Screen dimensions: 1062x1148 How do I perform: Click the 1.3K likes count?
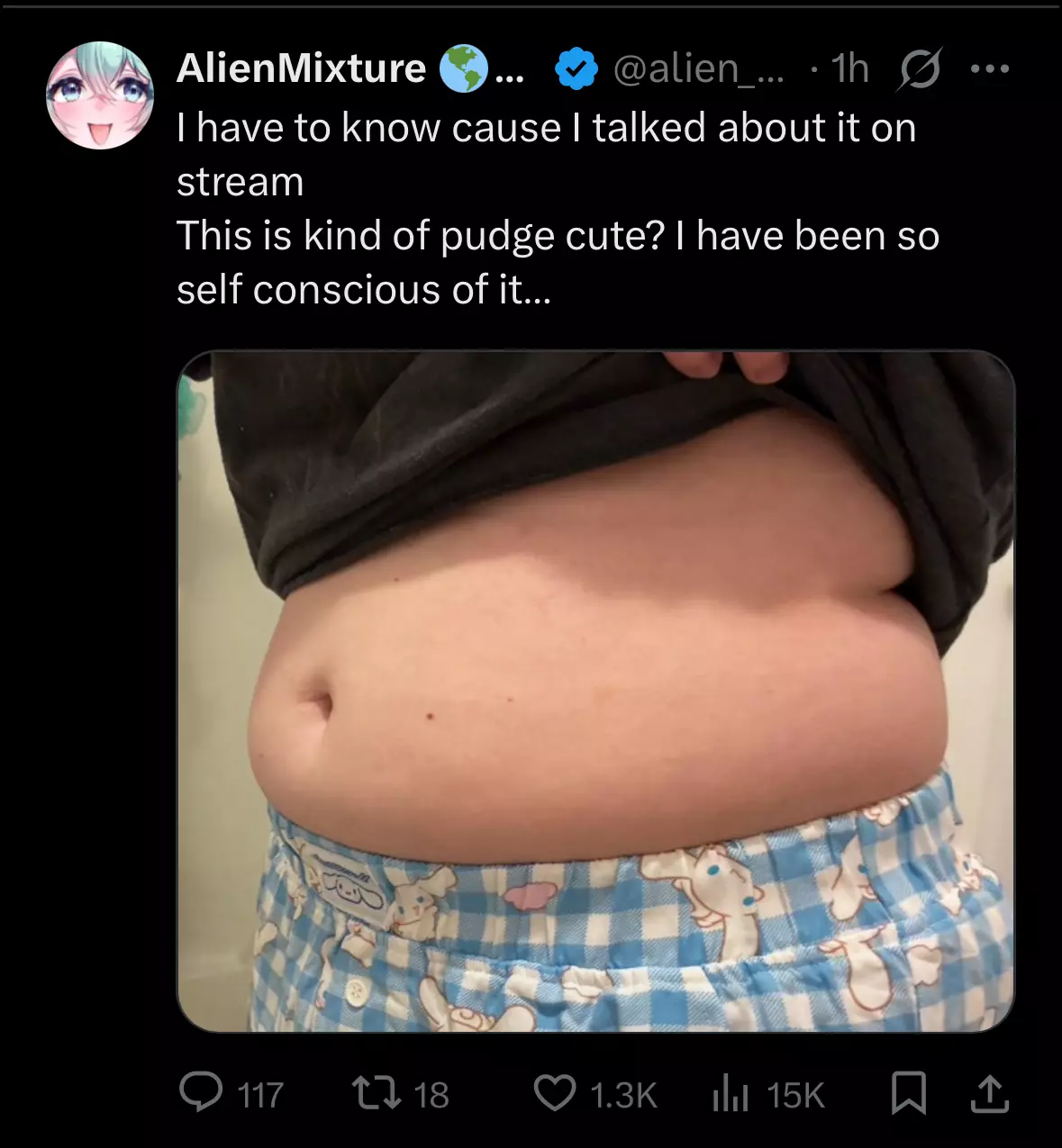coord(623,1095)
